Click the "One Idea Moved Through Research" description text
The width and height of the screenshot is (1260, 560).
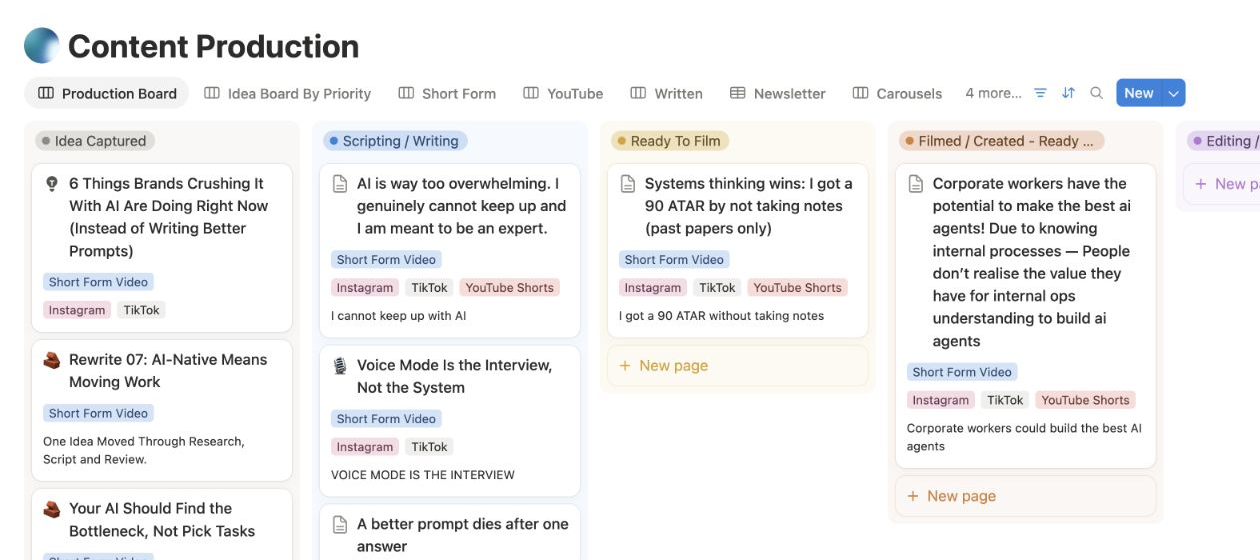coord(144,450)
